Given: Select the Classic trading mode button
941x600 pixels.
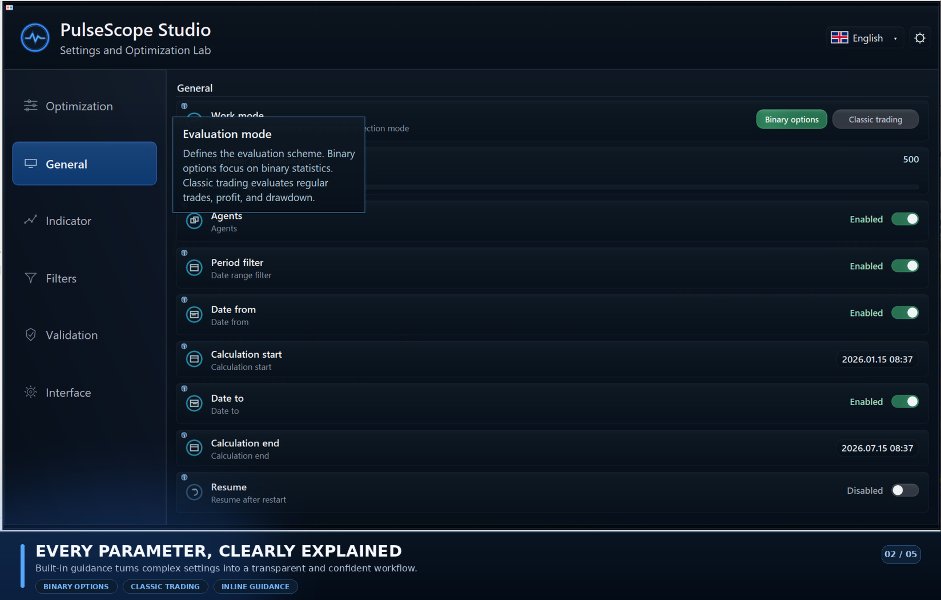Looking at the screenshot, I should pyautogui.click(x=875, y=119).
